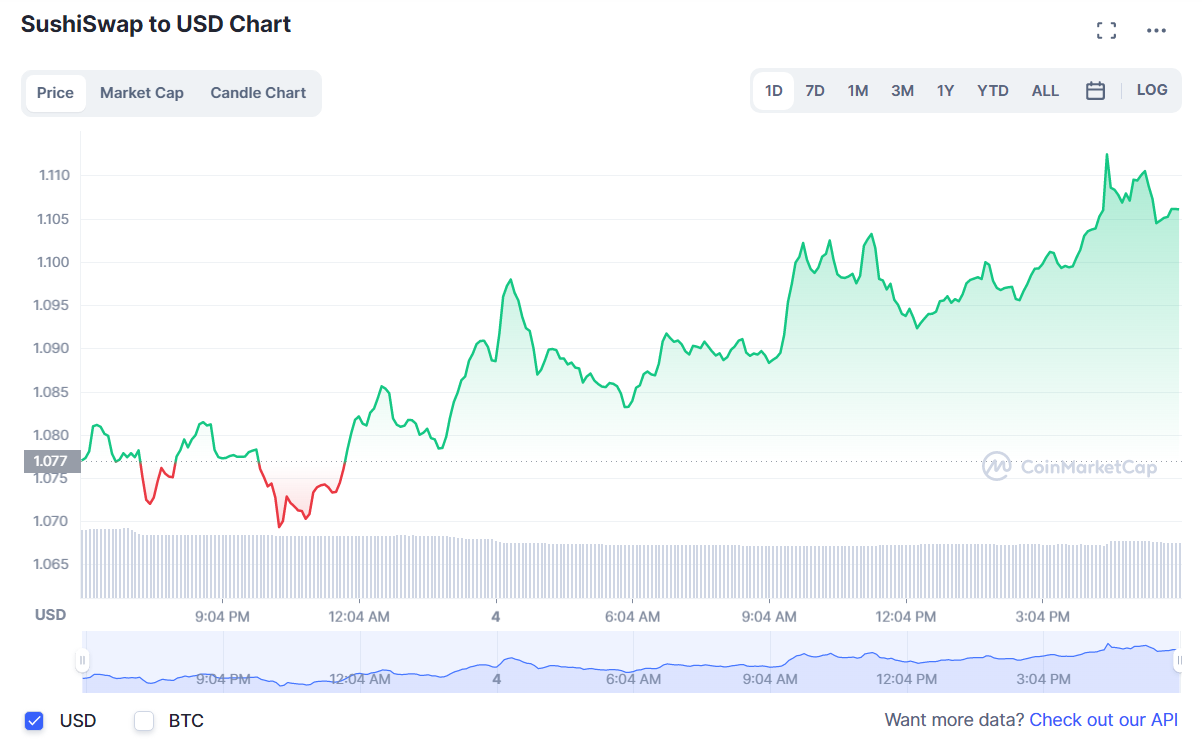Click the 'SushiSwap to USD Chart' heading
This screenshot has width=1202, height=754.
[156, 24]
